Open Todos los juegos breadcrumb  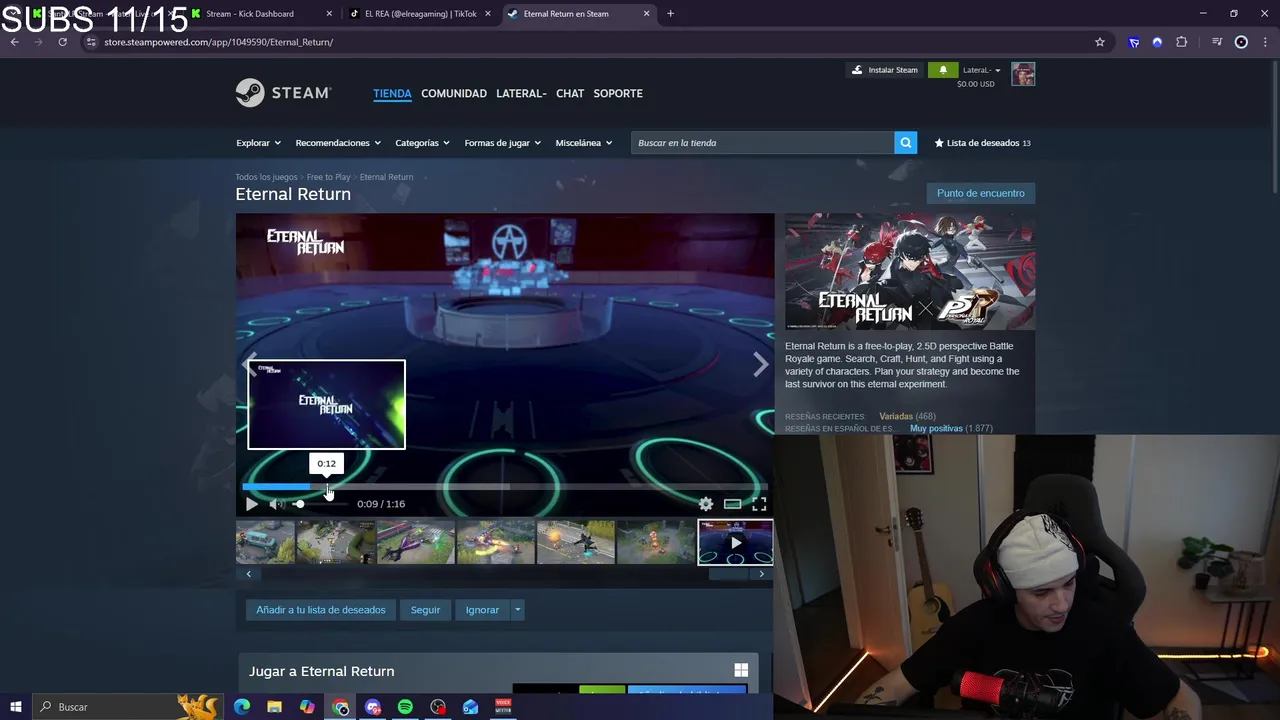click(266, 177)
